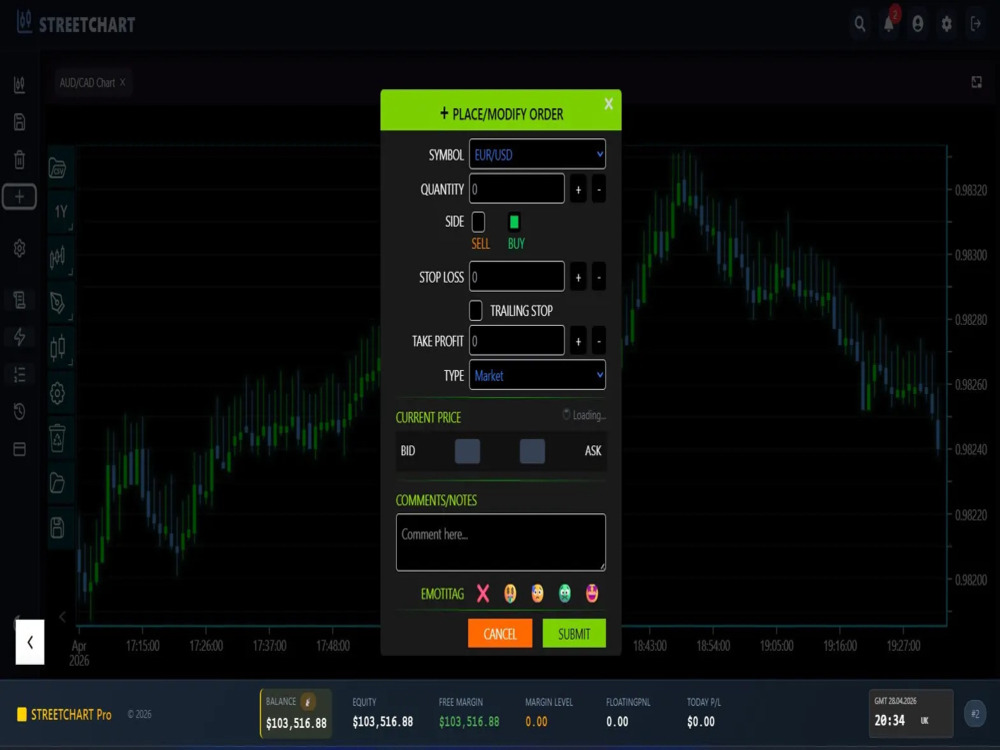Enable the Trailing Stop checkbox

coord(476,311)
